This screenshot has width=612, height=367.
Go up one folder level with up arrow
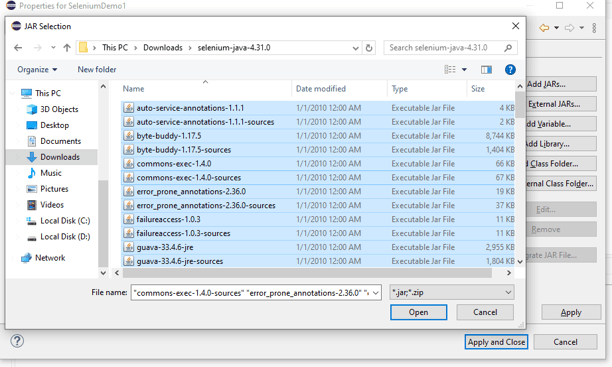pyautogui.click(x=67, y=48)
